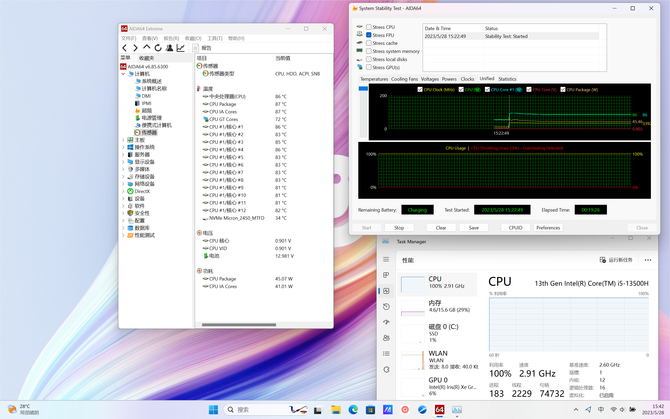The height and width of the screenshot is (419, 670).
Task: Go forward in AIDA64 Extreme toolbar
Action: [135, 48]
